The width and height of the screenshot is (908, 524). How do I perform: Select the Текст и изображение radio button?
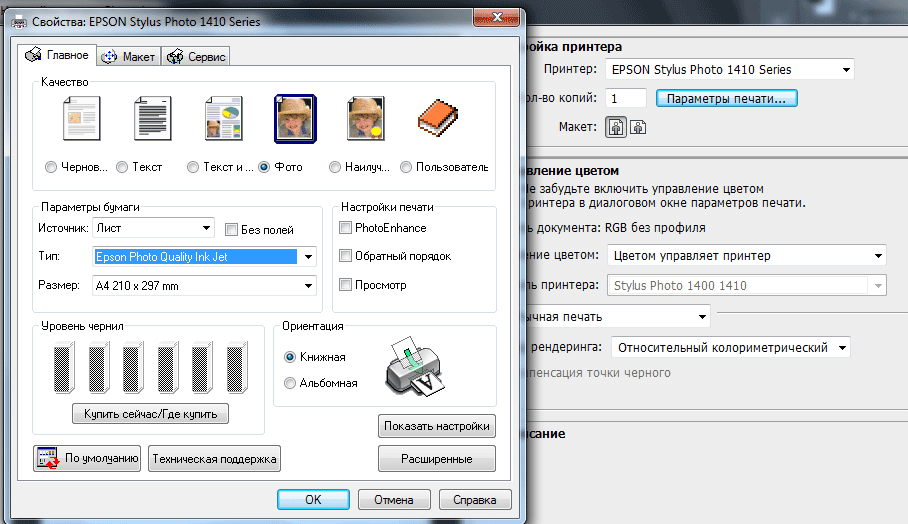point(193,167)
